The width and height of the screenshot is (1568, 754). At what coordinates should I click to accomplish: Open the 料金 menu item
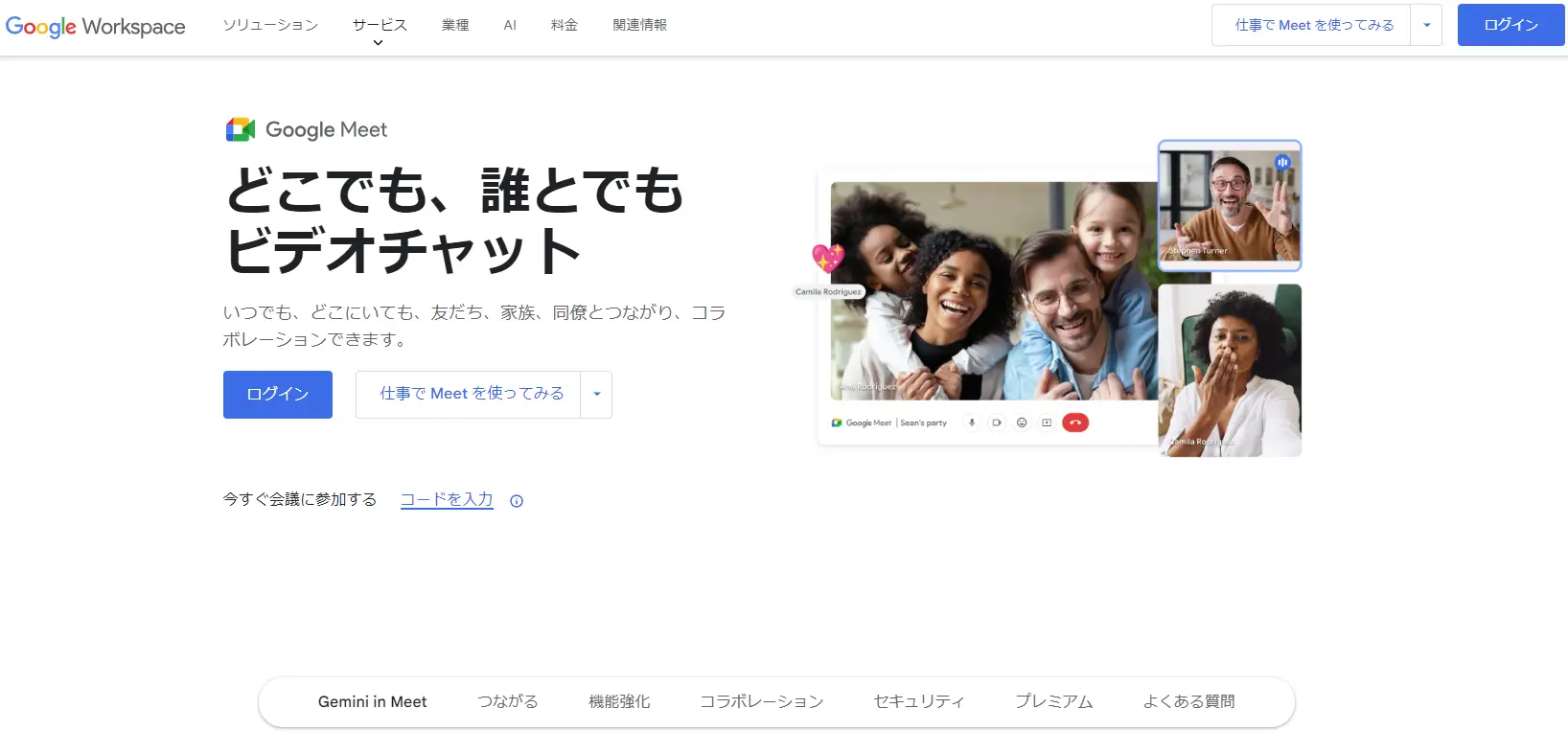[565, 25]
